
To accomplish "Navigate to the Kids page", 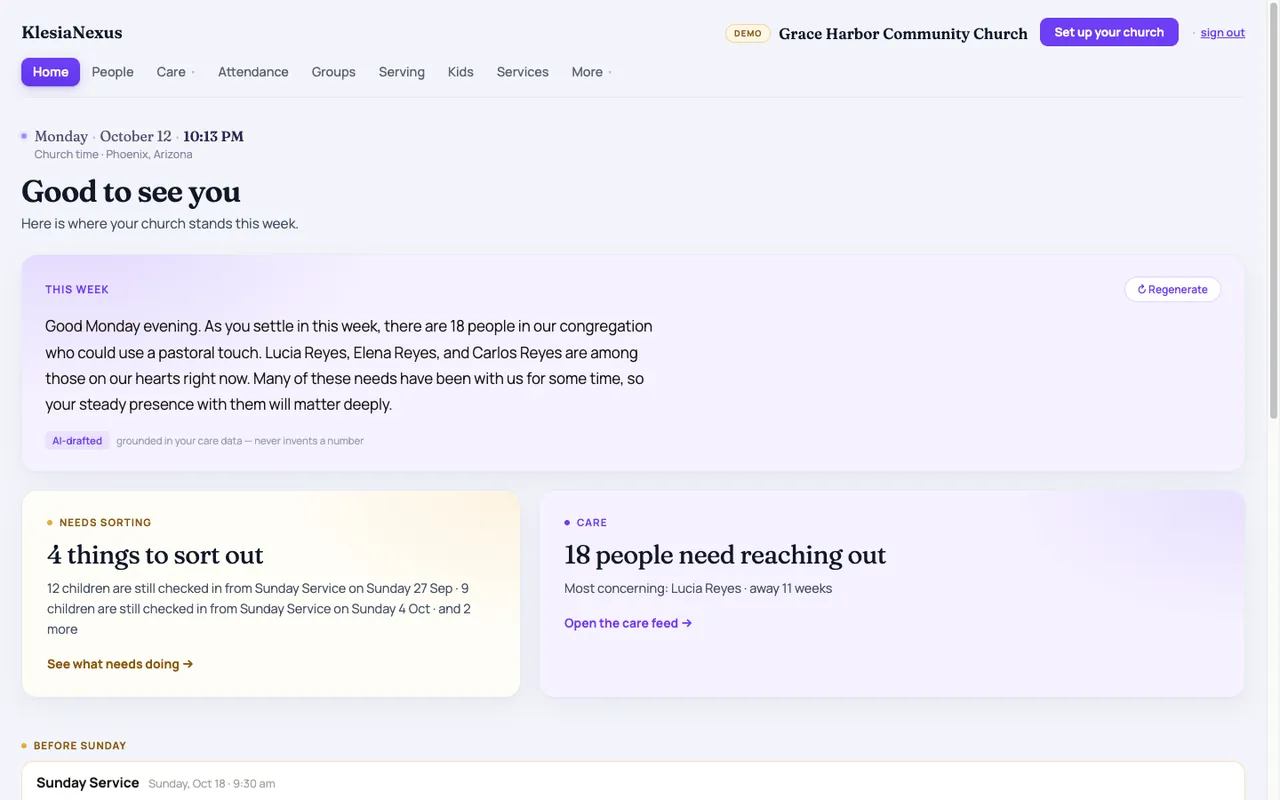I will coord(461,72).
